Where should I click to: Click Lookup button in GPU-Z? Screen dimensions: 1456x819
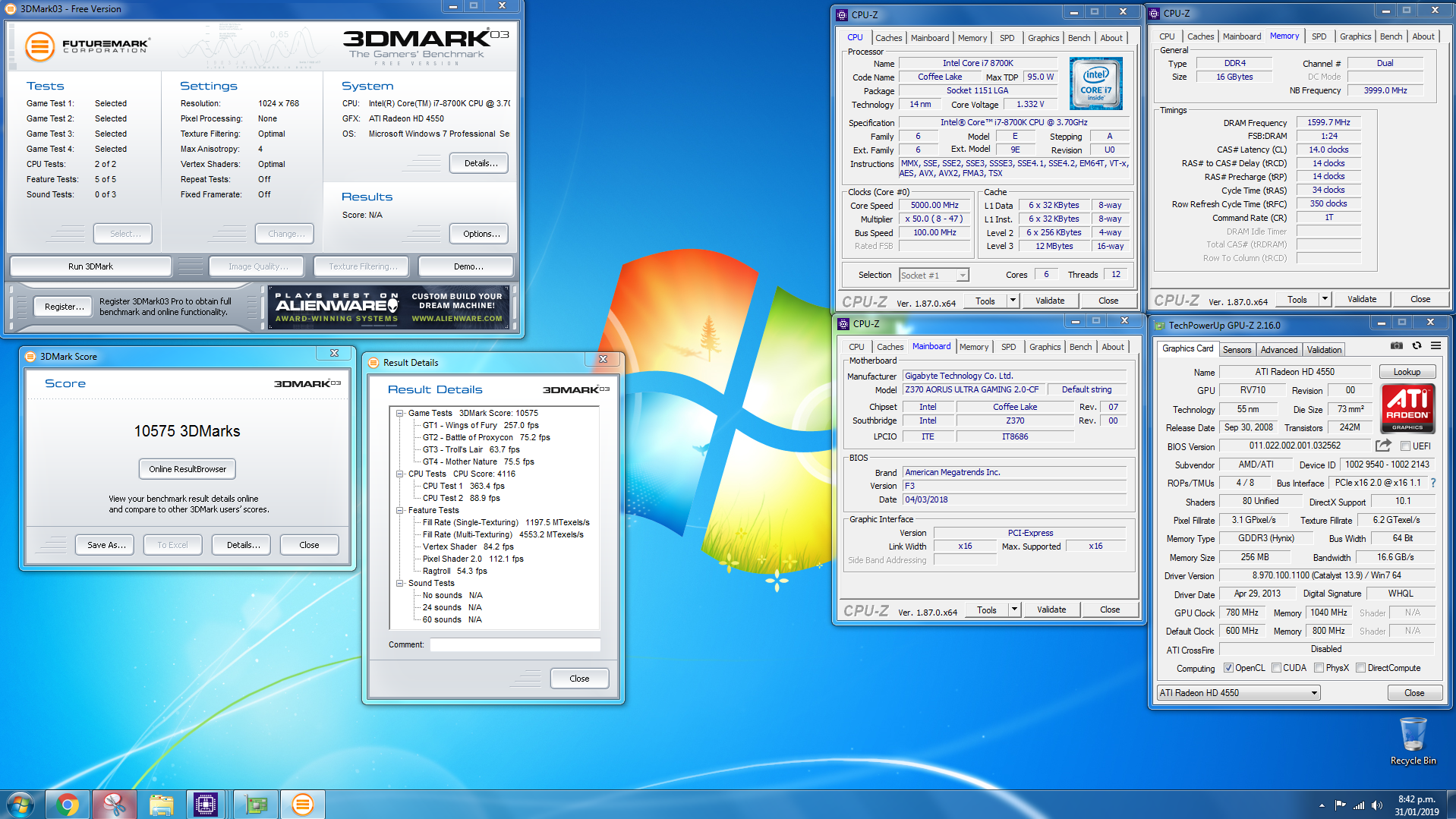[x=1407, y=372]
